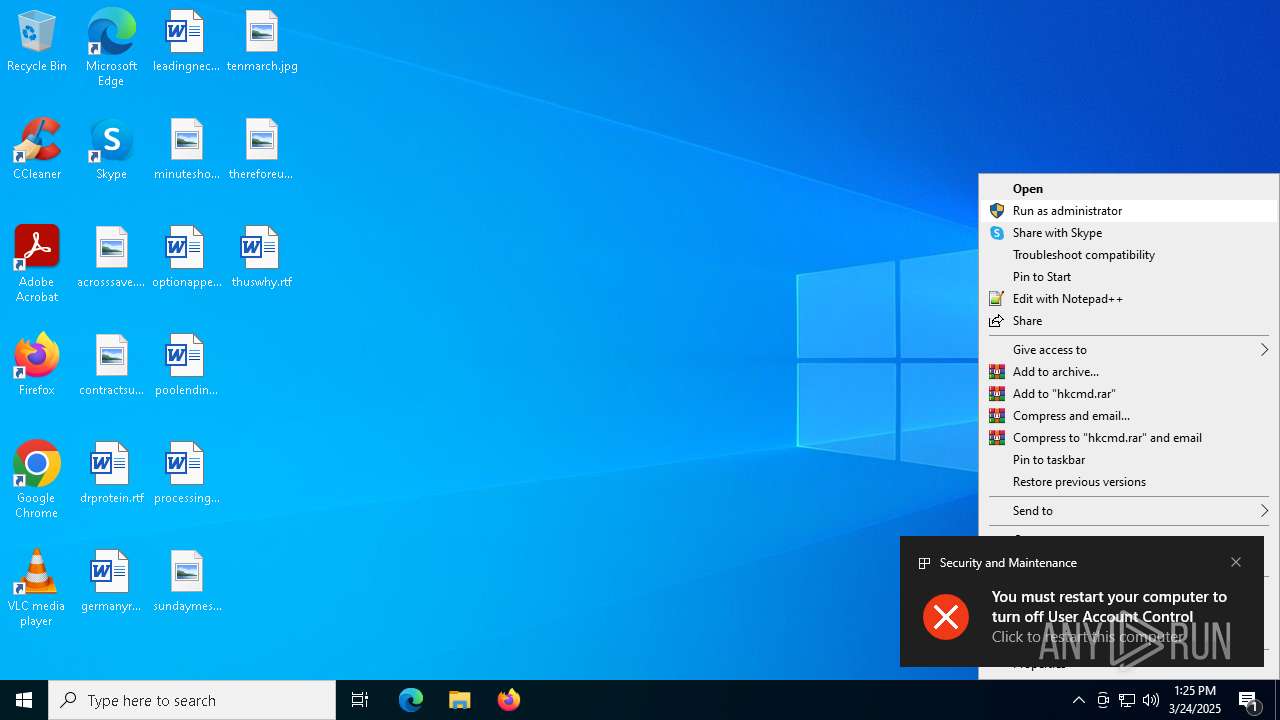Select the VLC media player shortcut
The width and height of the screenshot is (1280, 720).
pos(37,589)
